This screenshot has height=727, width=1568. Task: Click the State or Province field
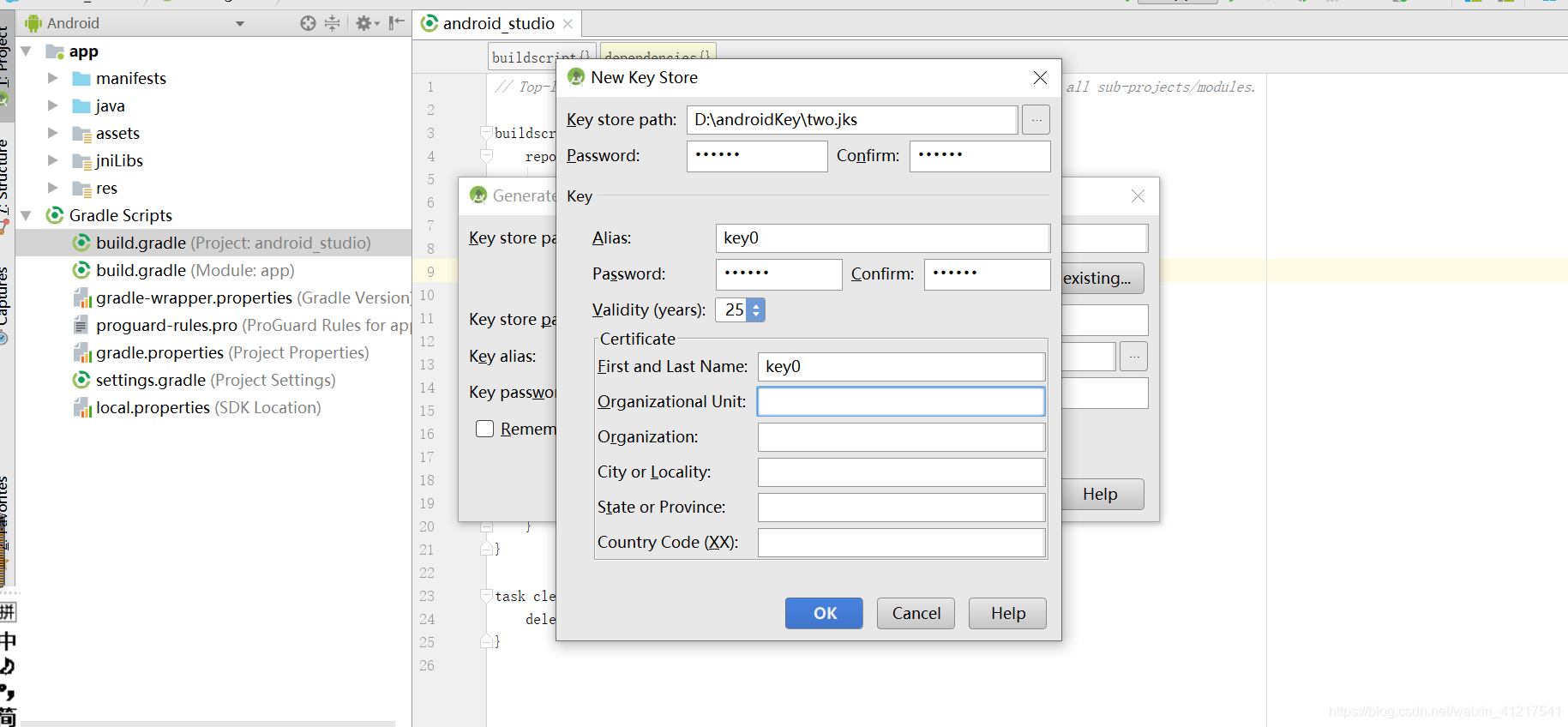coord(901,508)
